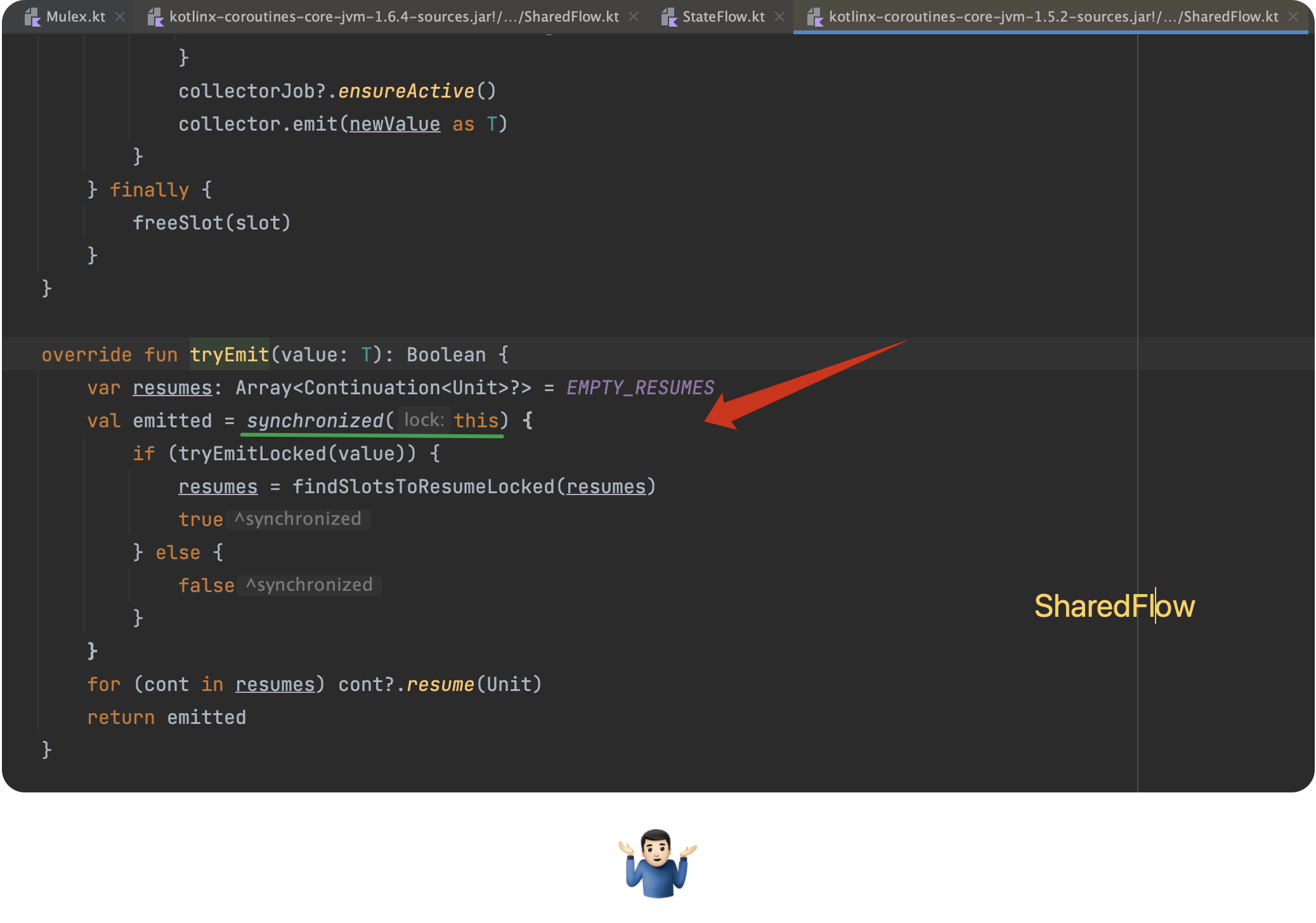Click the file icon on 1.5.2 SharedFlow tab
This screenshot has width=1316, height=923.
point(815,17)
